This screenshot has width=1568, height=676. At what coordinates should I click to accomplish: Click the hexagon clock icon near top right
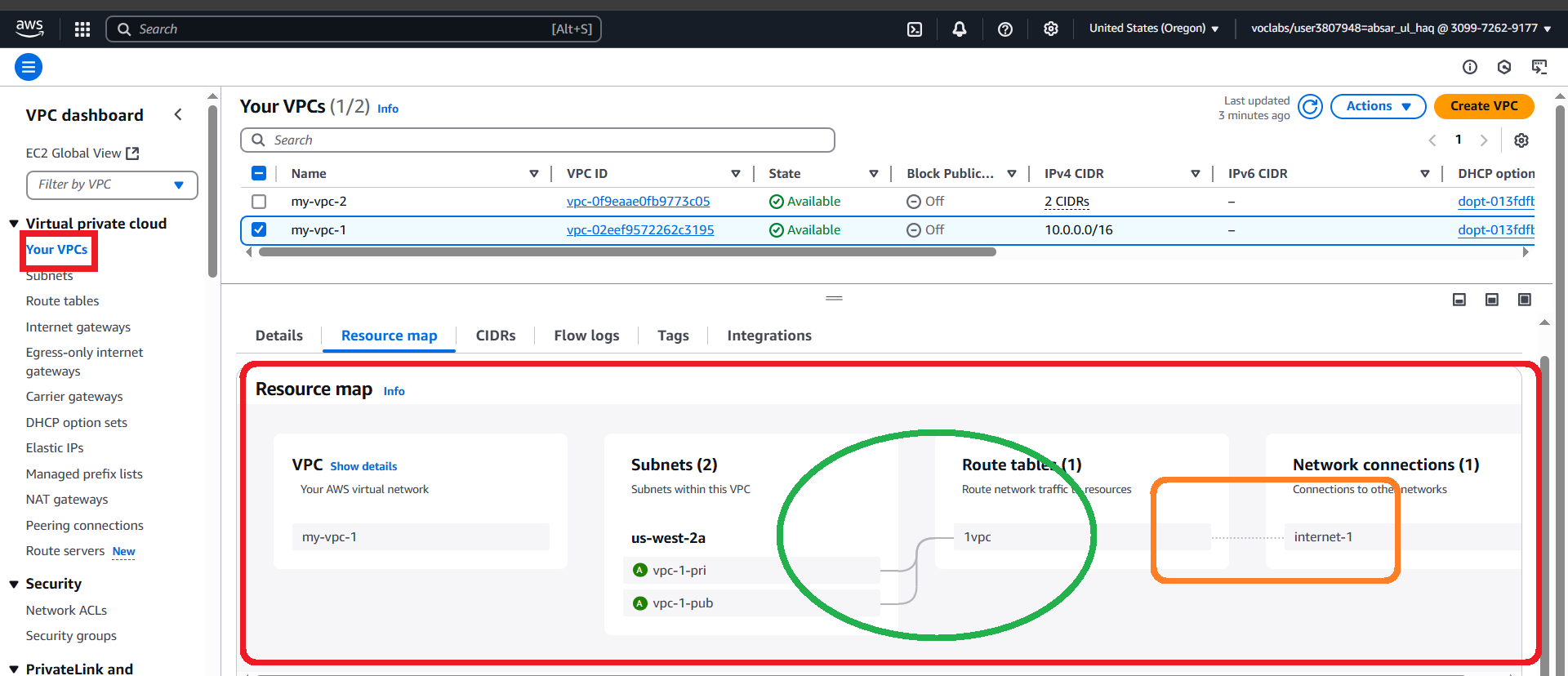pyautogui.click(x=1504, y=67)
